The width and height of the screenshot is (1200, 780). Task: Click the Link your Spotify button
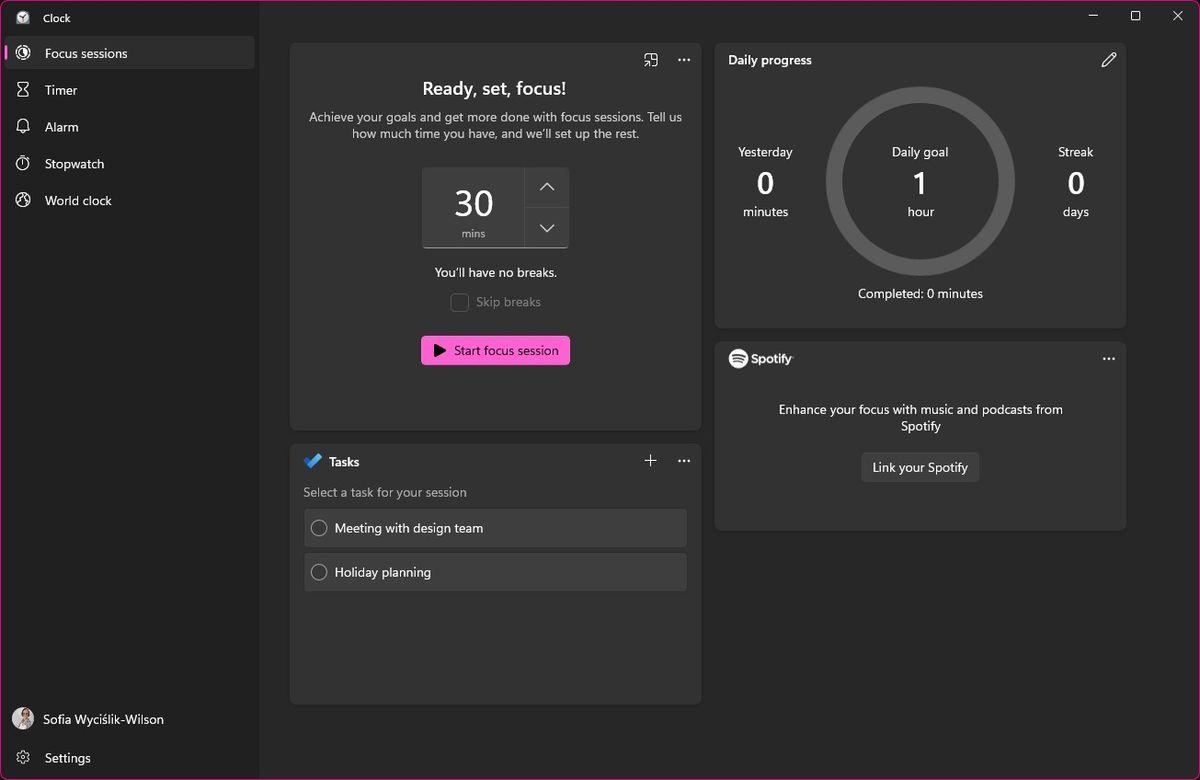click(x=919, y=466)
